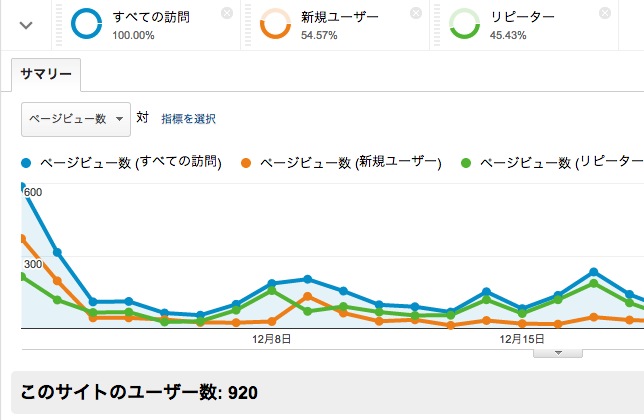644x420 pixels.
Task: Remove the すべての訪問 segment with its X
Action: tap(227, 13)
